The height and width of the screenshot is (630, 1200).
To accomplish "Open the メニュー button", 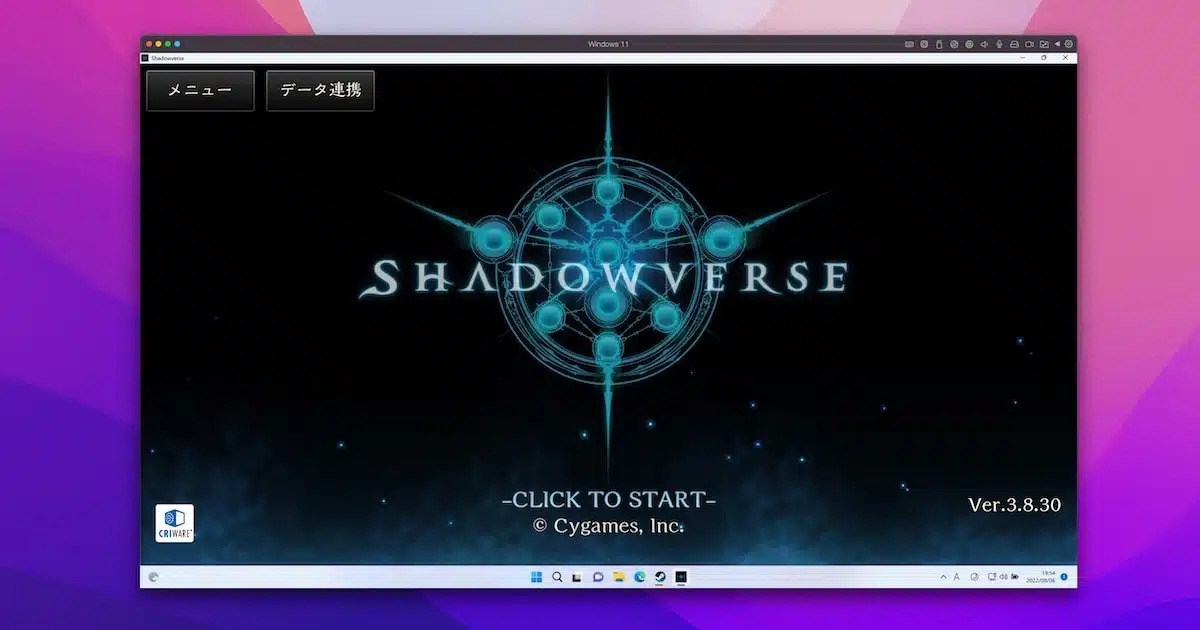I will (200, 91).
